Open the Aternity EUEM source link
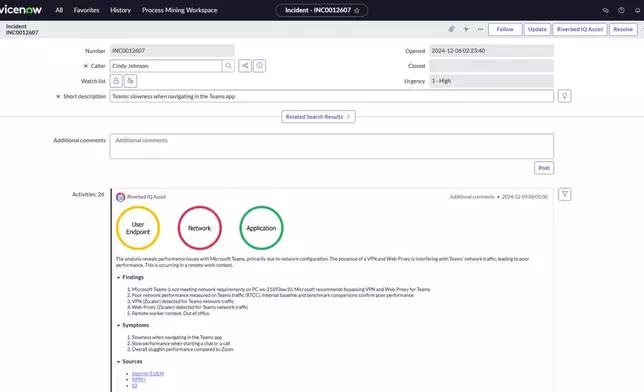 (x=148, y=374)
